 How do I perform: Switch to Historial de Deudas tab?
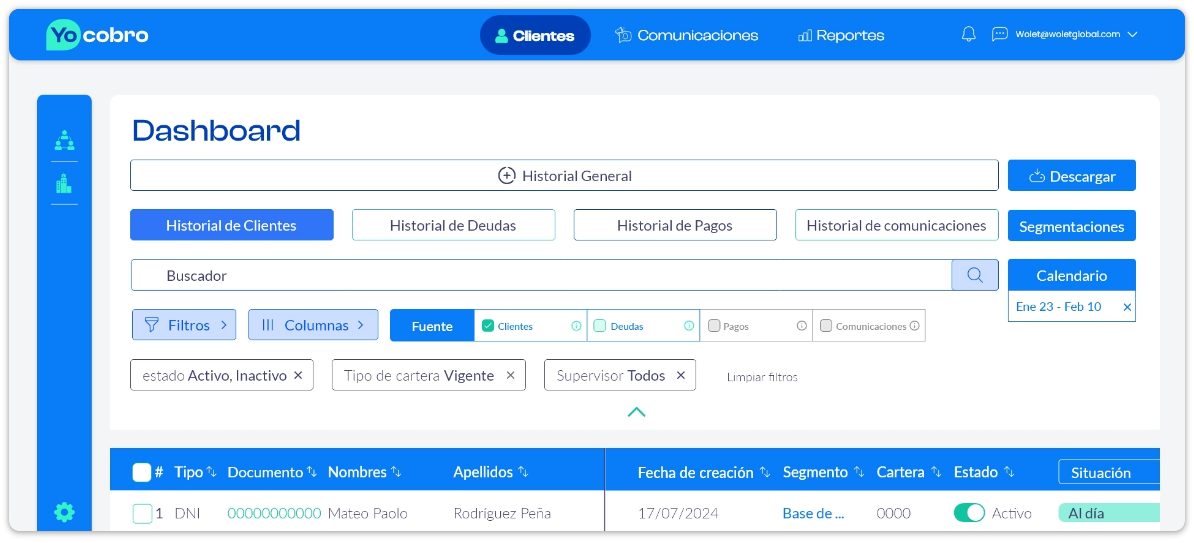pos(453,225)
